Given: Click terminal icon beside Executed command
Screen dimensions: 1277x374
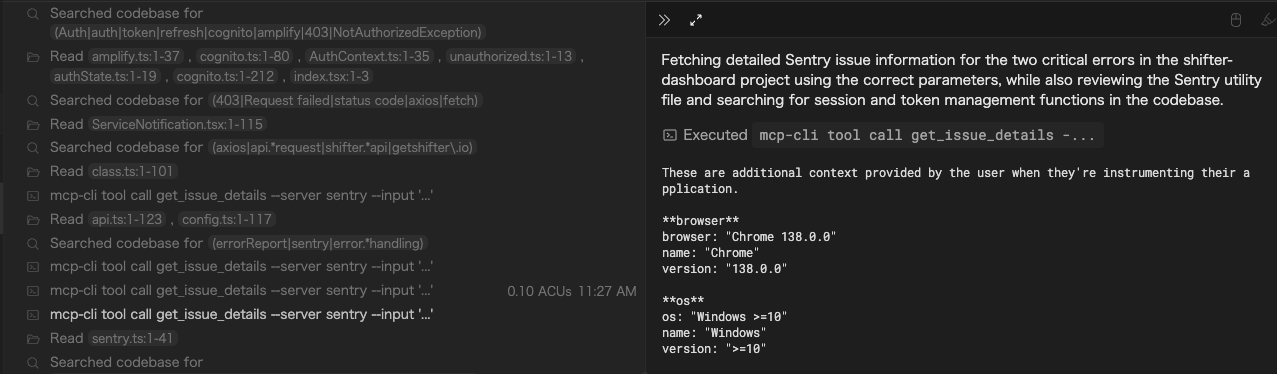Looking at the screenshot, I should coord(669,135).
